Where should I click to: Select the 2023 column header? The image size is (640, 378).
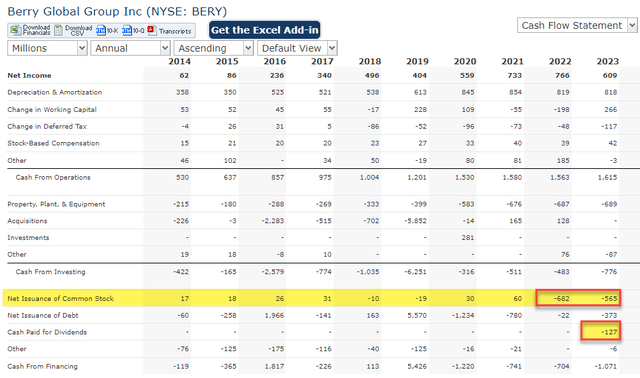tap(608, 62)
